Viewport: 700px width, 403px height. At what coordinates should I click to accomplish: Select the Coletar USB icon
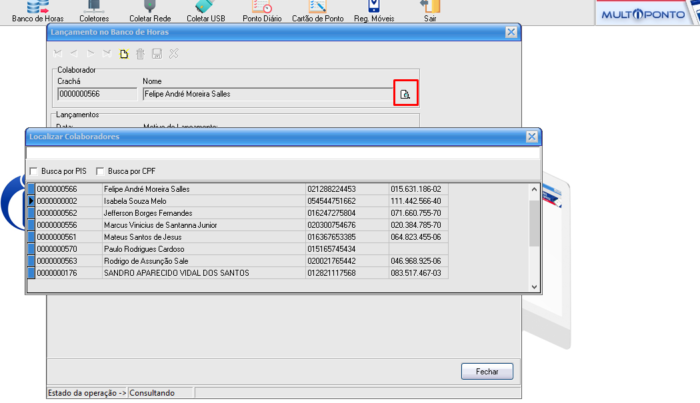click(205, 11)
